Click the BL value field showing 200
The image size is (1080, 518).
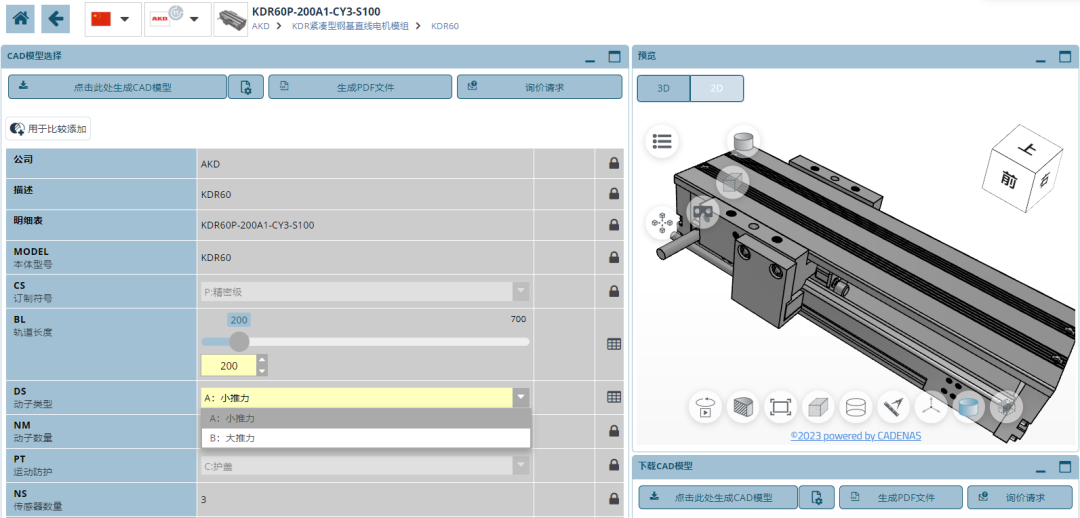[x=228, y=366]
